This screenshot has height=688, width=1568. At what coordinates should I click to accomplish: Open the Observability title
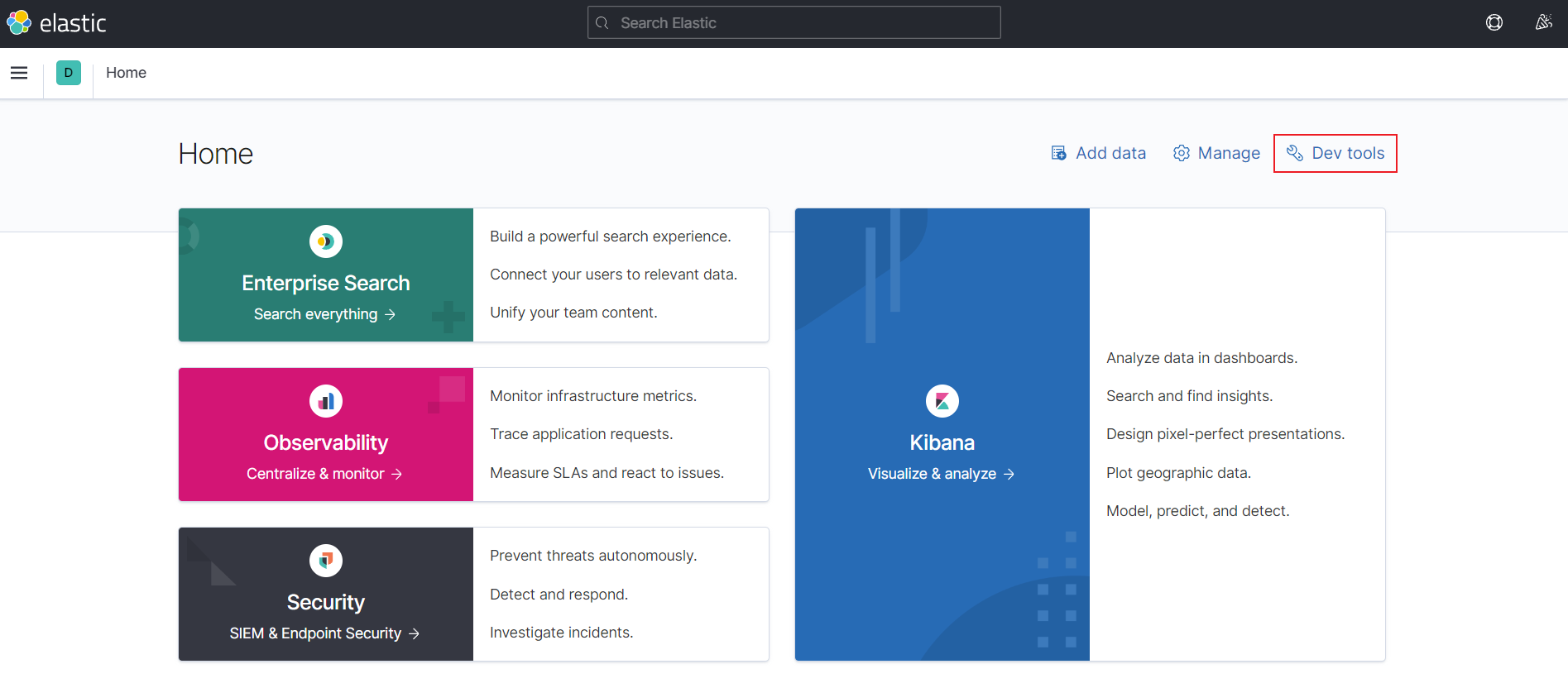326,442
